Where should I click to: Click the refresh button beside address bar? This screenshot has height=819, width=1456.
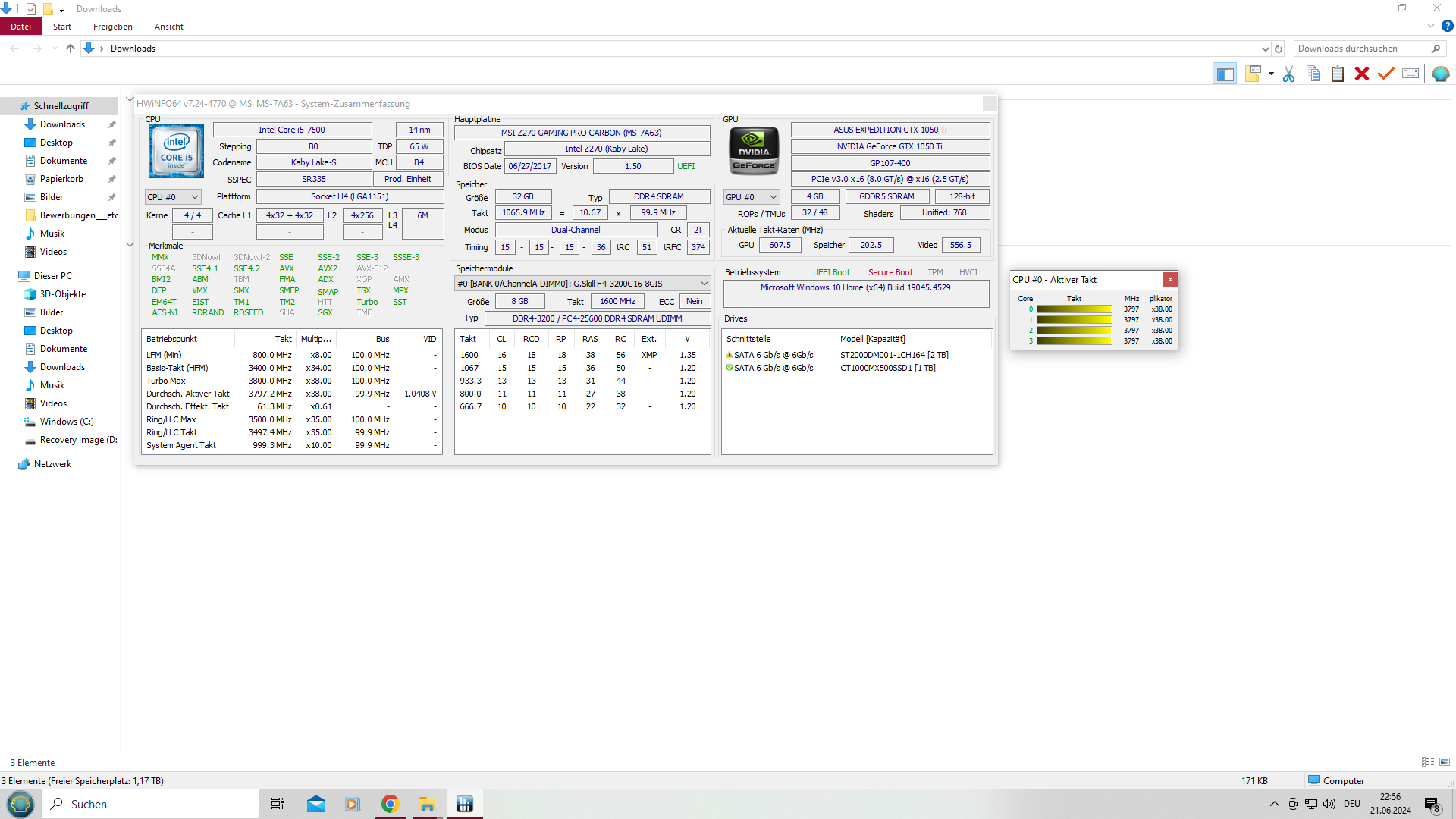tap(1279, 49)
